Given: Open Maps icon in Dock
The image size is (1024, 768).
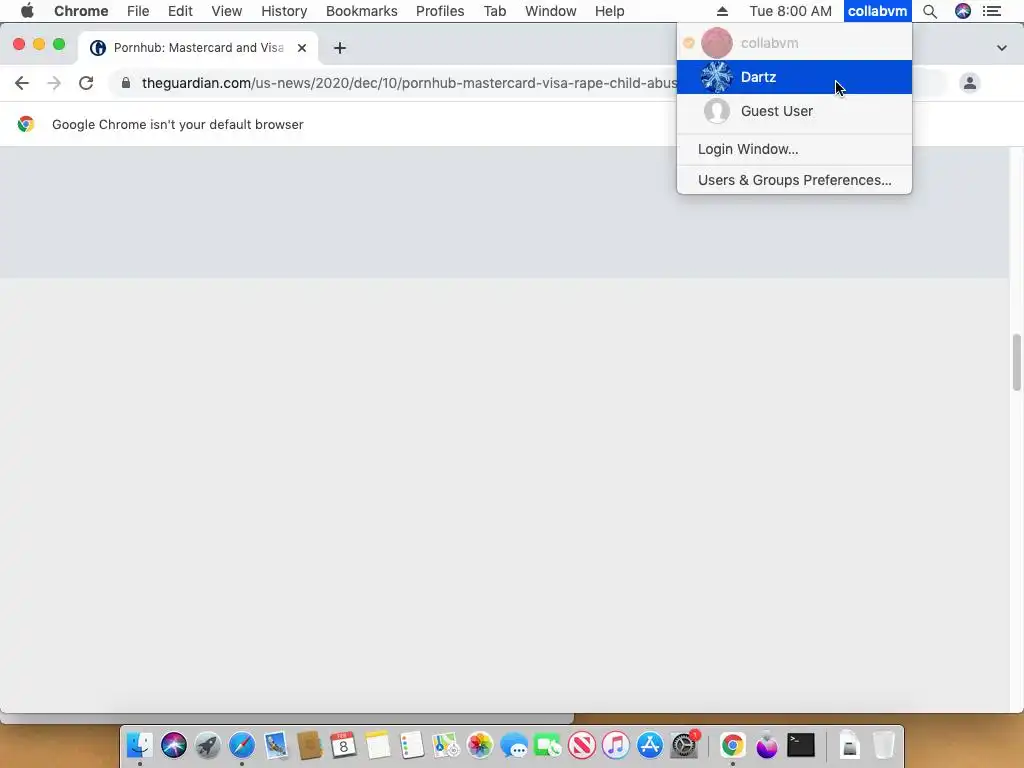Looking at the screenshot, I should [x=445, y=745].
